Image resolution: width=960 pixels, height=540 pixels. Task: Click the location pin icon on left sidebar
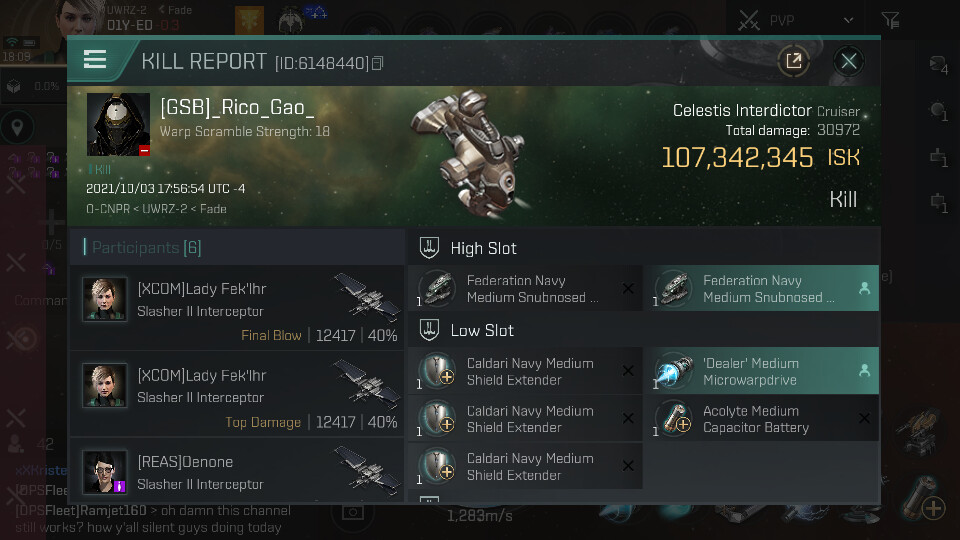coord(17,127)
